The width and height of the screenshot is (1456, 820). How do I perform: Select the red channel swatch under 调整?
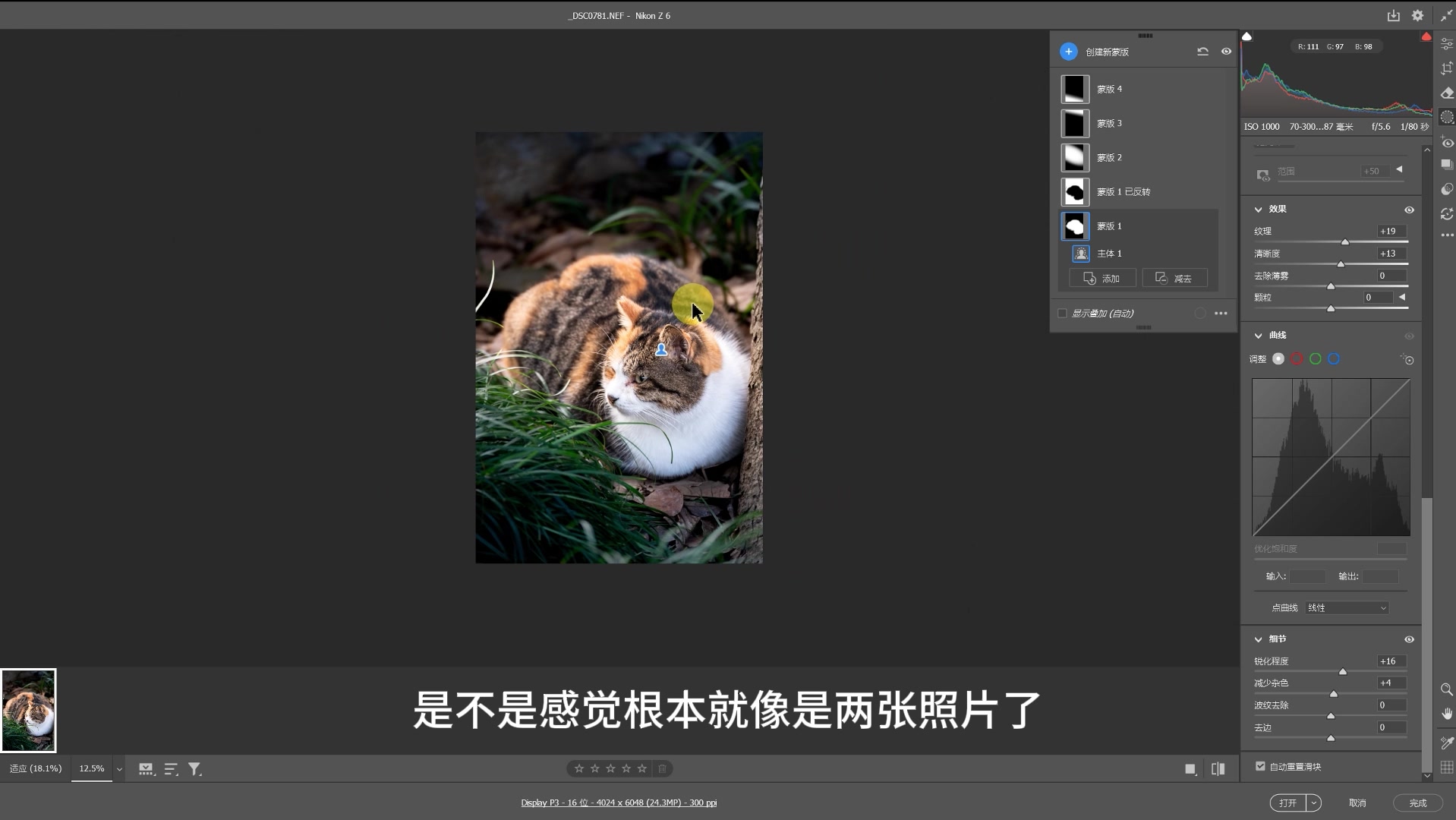pos(1297,358)
